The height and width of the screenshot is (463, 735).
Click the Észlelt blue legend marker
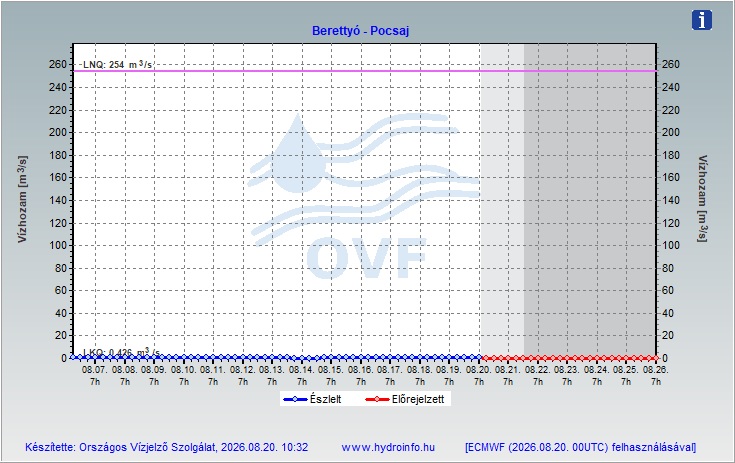295,399
